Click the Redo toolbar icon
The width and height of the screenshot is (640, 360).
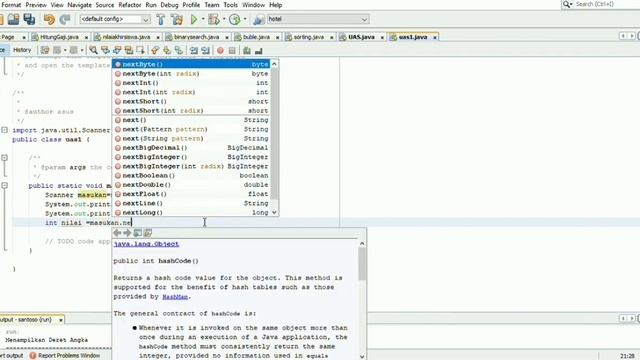click(65, 19)
